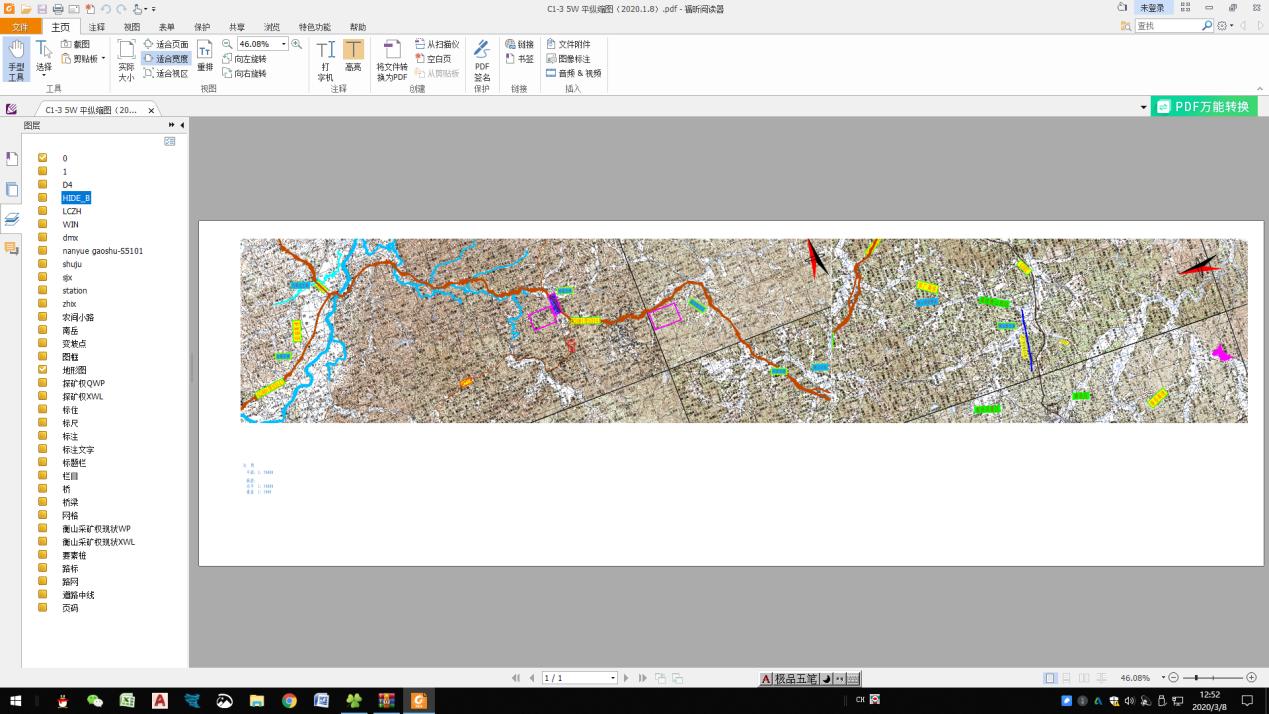The width and height of the screenshot is (1269, 714).
Task: Click the Typewriter (打字机) tool
Action: coord(325,60)
